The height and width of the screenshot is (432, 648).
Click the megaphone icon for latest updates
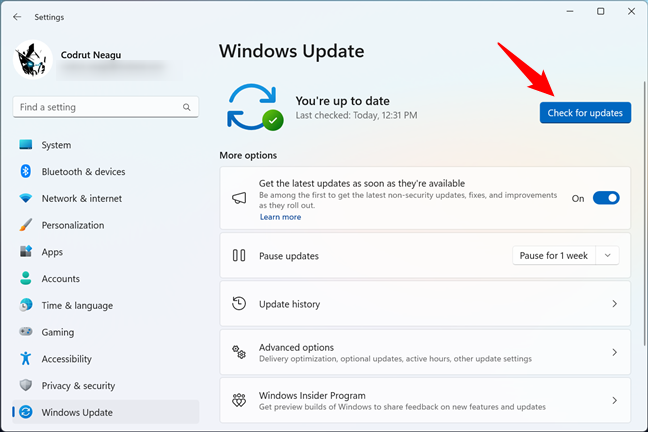239,198
